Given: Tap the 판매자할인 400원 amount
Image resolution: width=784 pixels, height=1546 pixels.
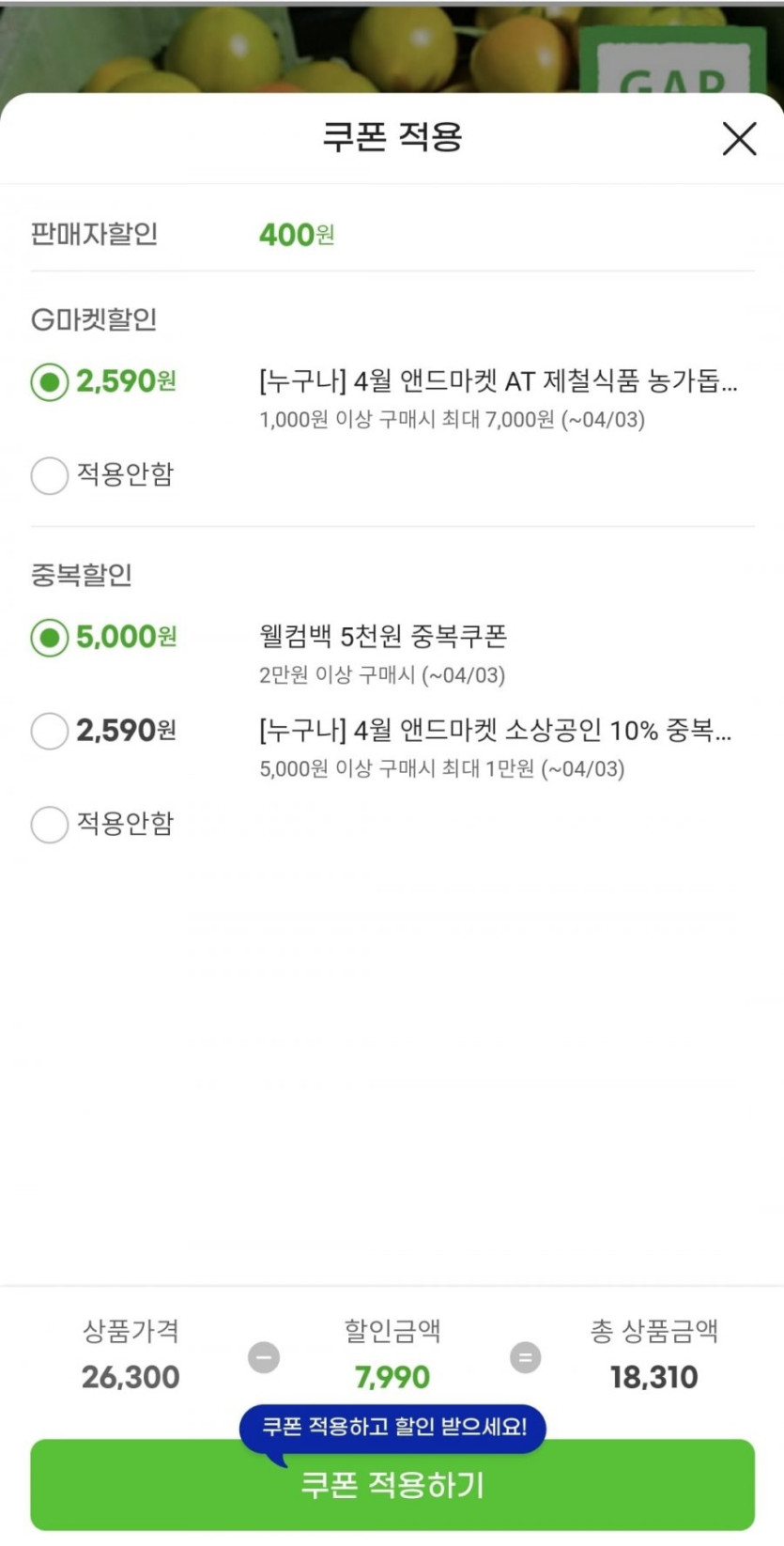Looking at the screenshot, I should (x=296, y=234).
